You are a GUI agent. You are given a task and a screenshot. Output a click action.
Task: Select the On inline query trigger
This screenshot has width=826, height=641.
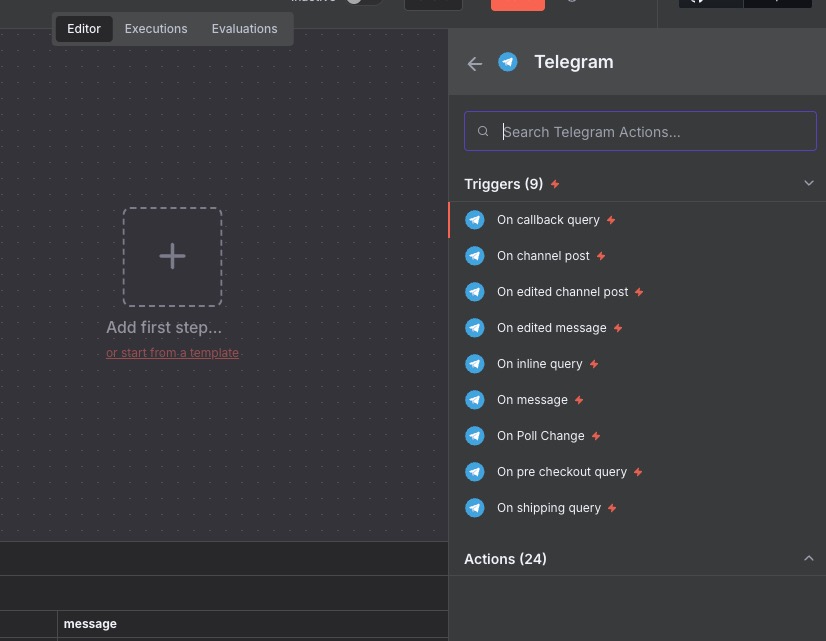tap(637, 364)
